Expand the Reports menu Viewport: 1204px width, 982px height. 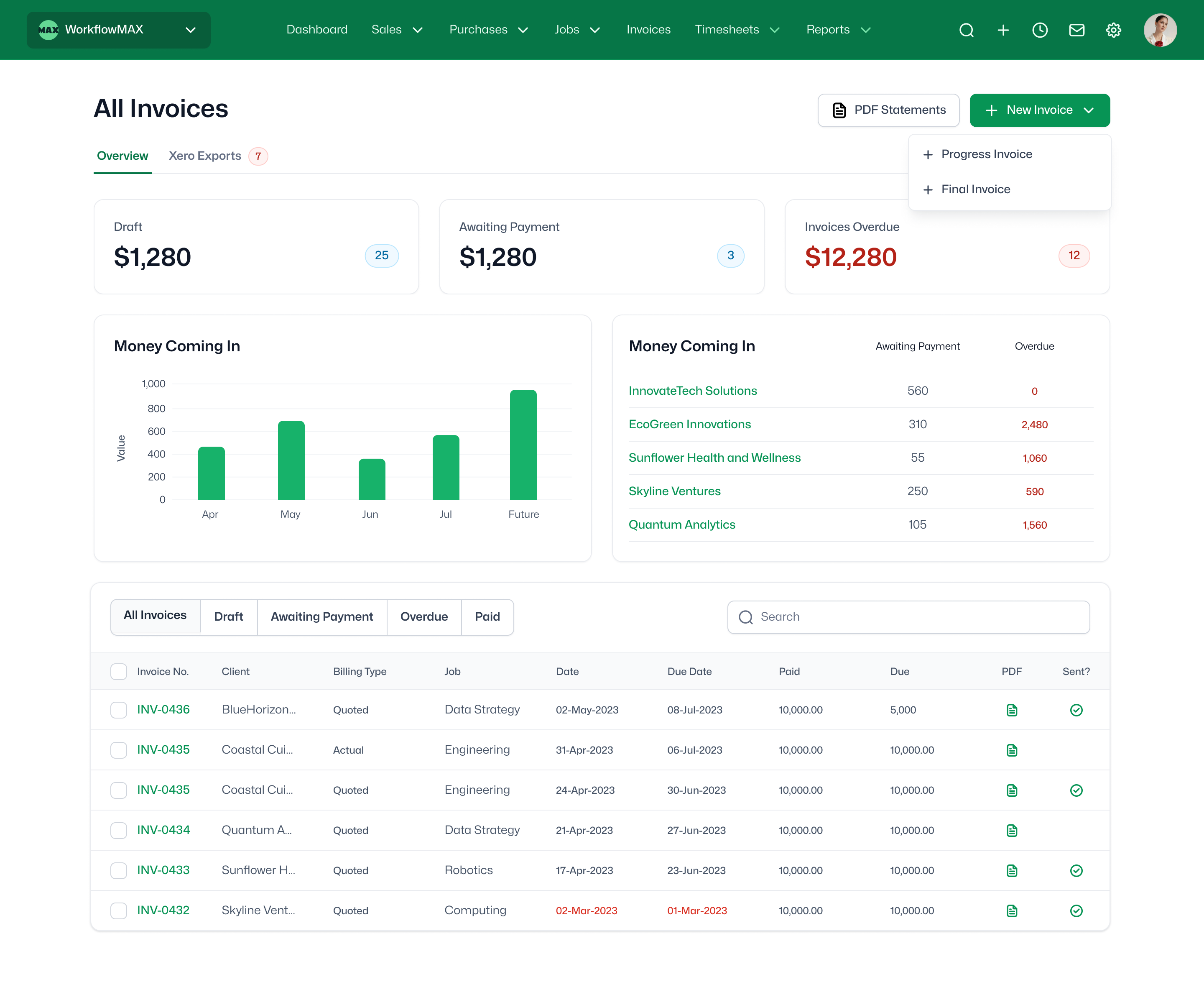(x=838, y=30)
